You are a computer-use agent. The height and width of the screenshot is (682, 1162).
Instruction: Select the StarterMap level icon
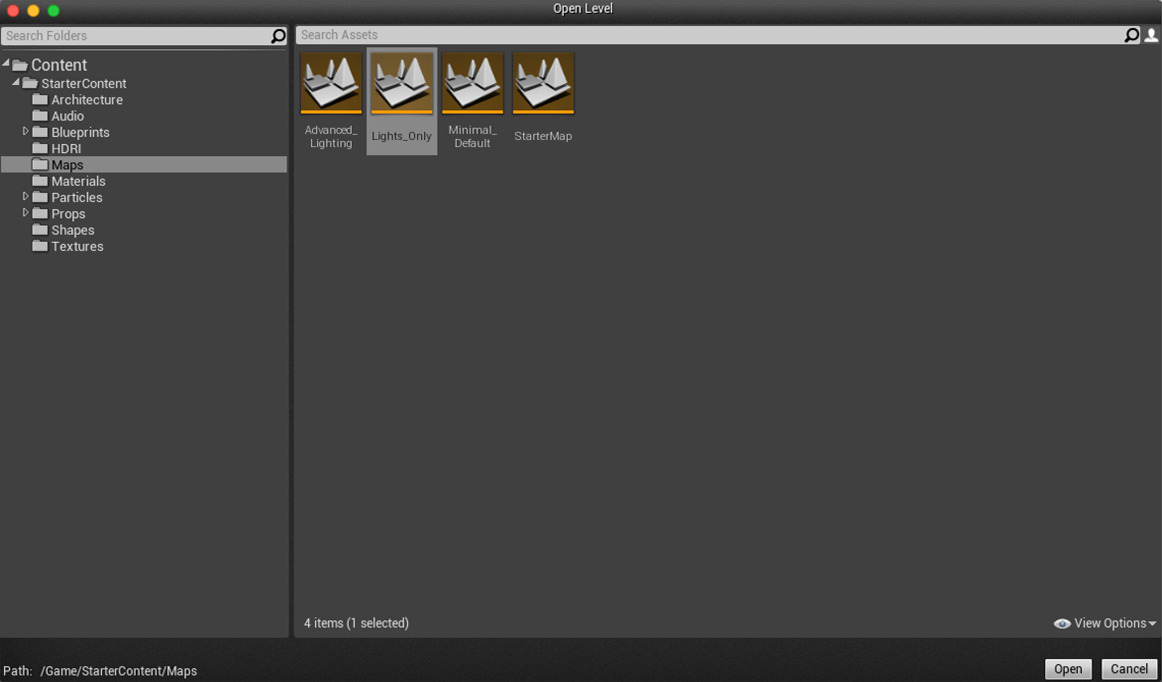543,82
